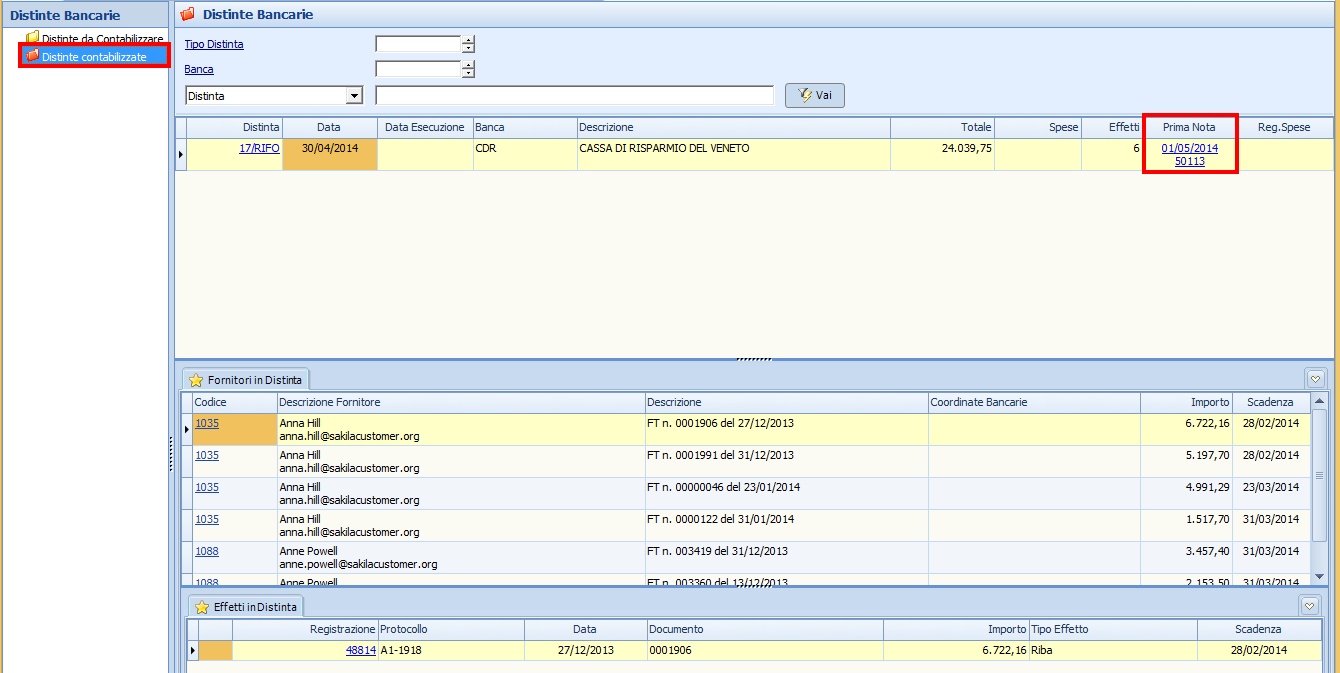Switch to Fornitori in Distinta tab

tap(246, 380)
